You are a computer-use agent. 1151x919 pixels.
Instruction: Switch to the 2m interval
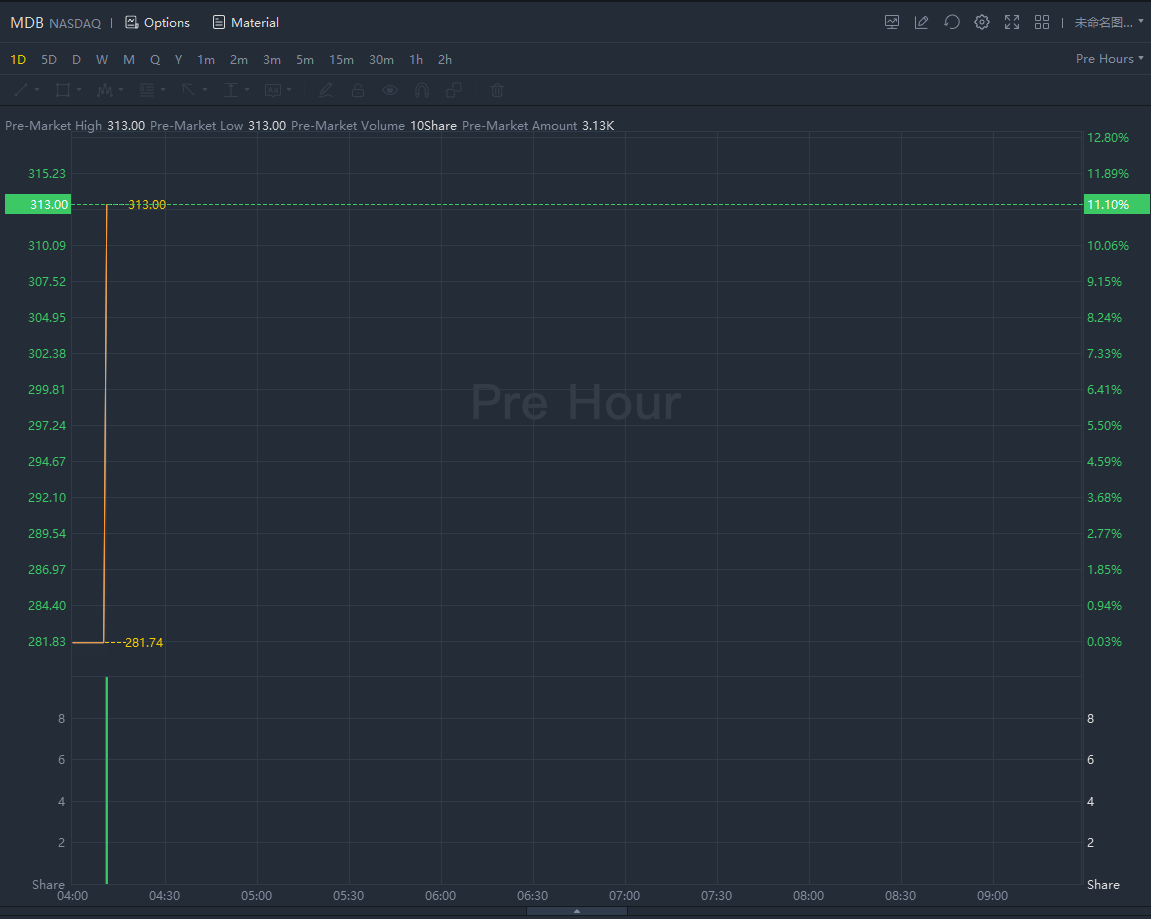coord(239,59)
